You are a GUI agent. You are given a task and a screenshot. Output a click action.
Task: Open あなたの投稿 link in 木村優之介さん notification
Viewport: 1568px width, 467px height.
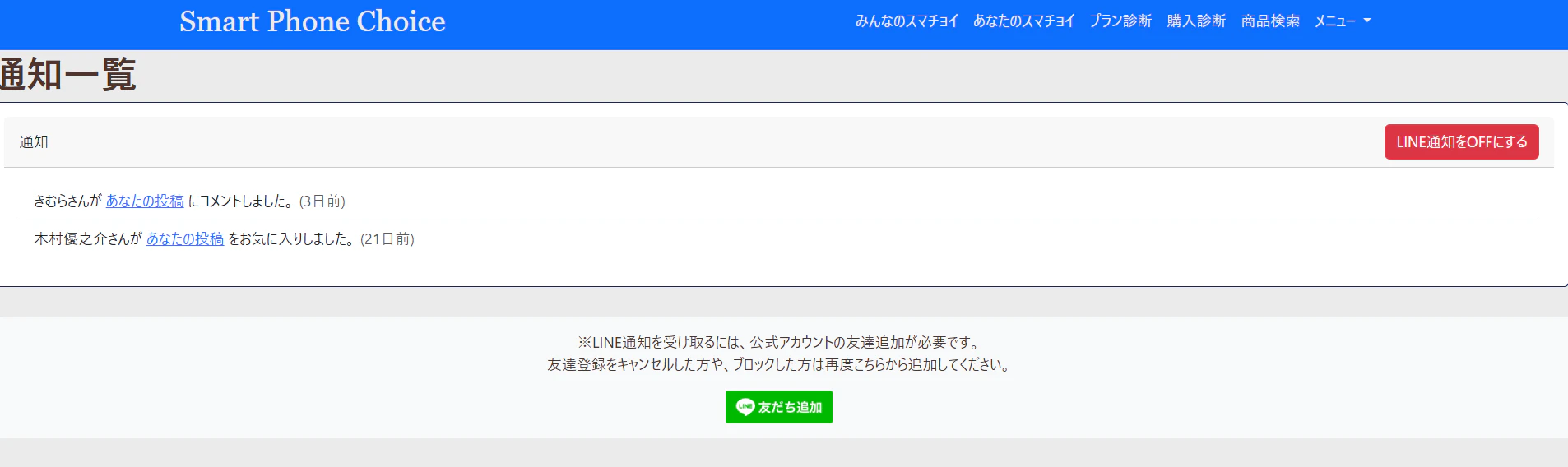point(185,238)
